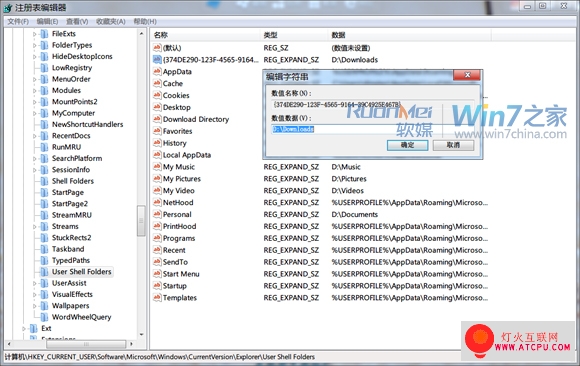Click the Taskband folder icon
The height and width of the screenshot is (366, 580).
(44, 249)
